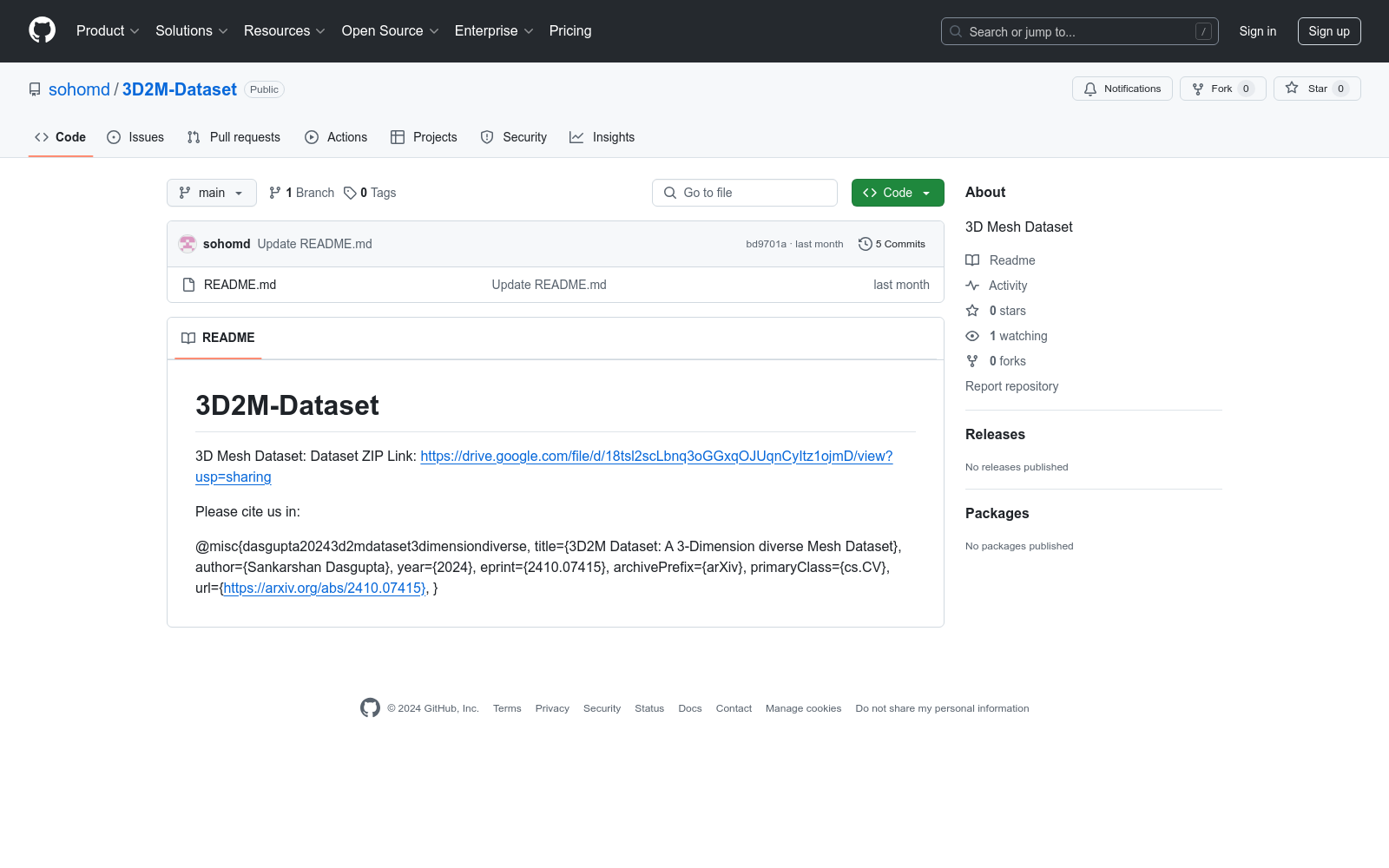Viewport: 1389px width, 868px height.
Task: Open the green Code clone dropdown
Action: coord(898,193)
